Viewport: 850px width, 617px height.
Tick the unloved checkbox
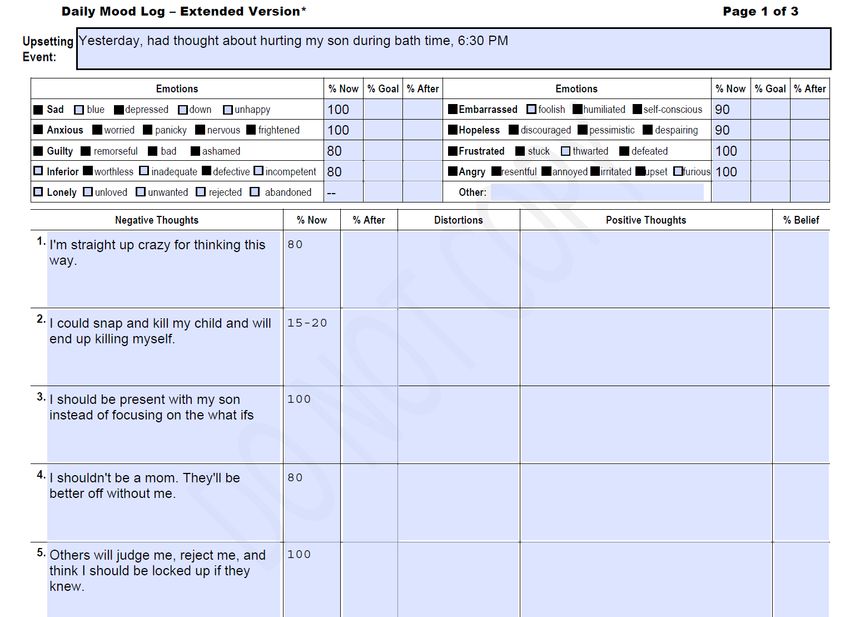[88, 192]
